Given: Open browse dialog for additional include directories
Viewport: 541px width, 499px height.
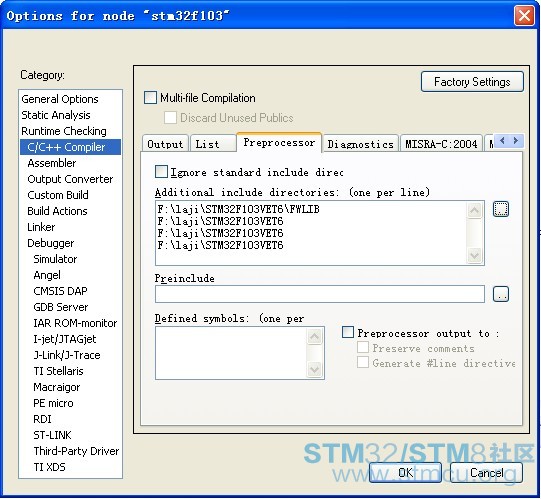Looking at the screenshot, I should (x=501, y=209).
